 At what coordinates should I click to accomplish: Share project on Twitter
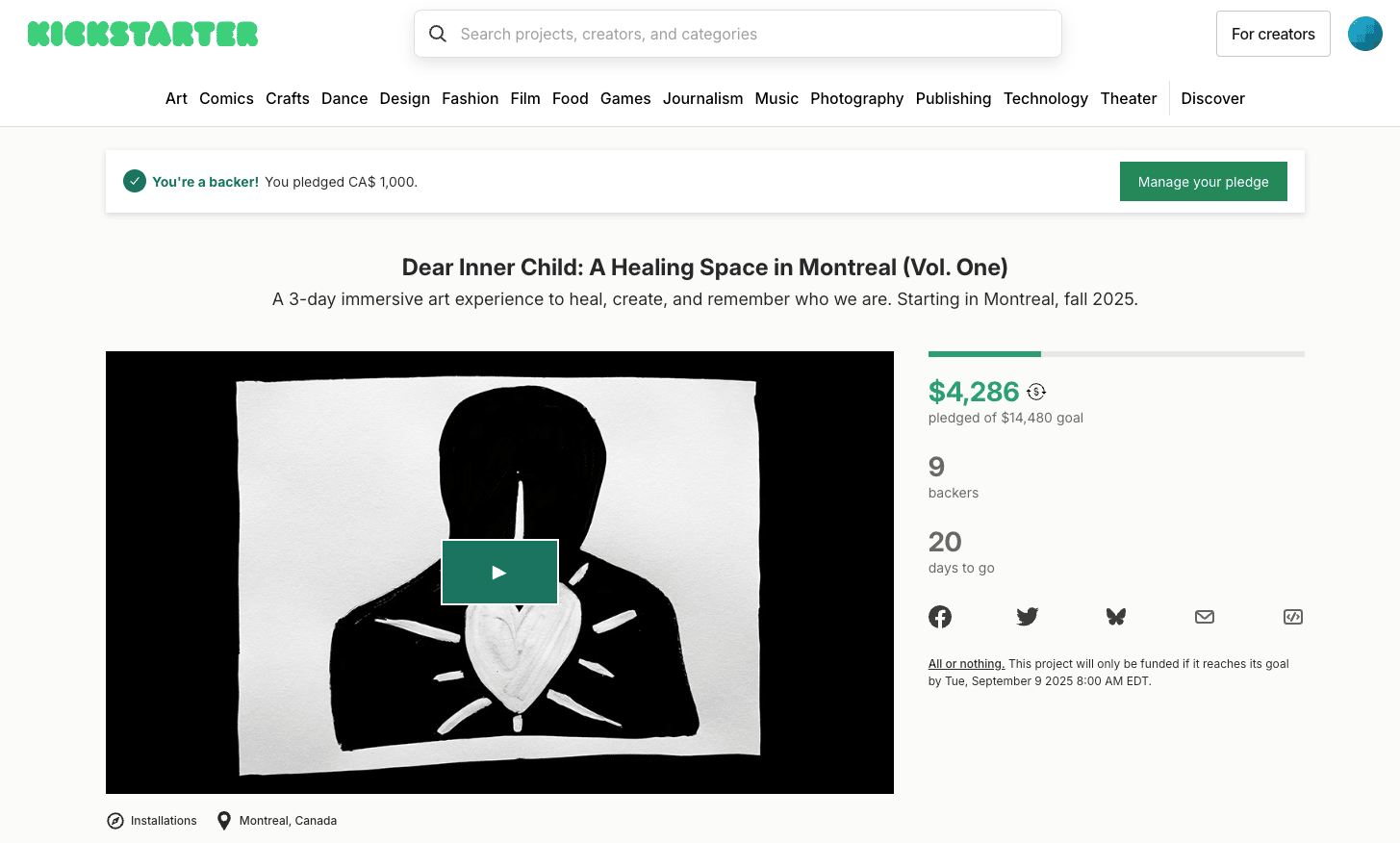coord(1028,617)
